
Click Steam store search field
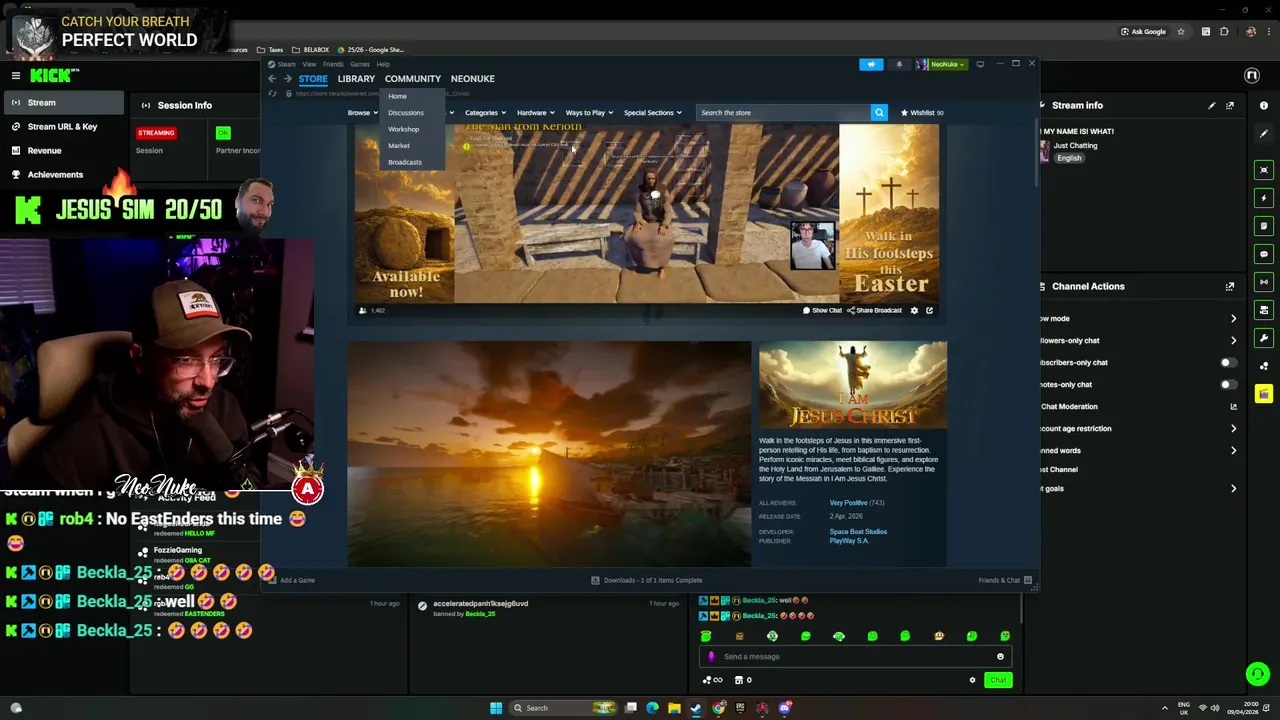tap(783, 113)
